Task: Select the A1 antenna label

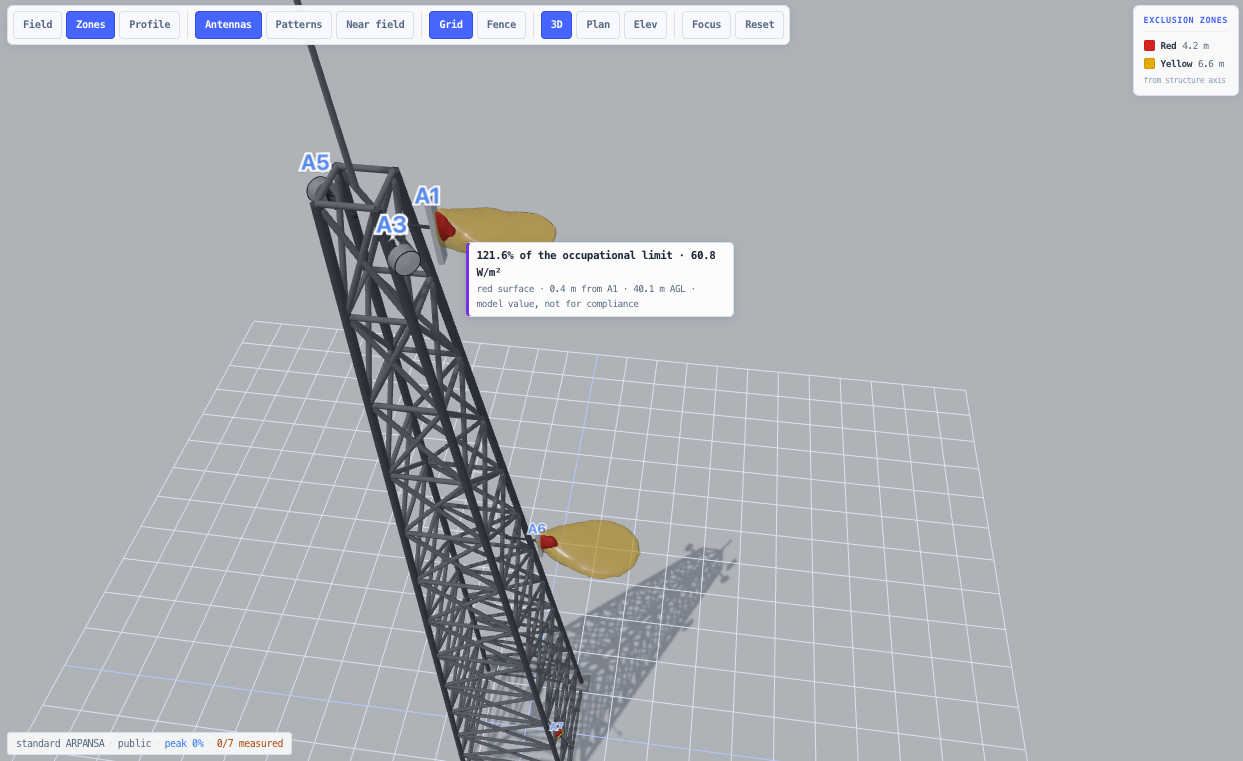Action: pos(428,196)
